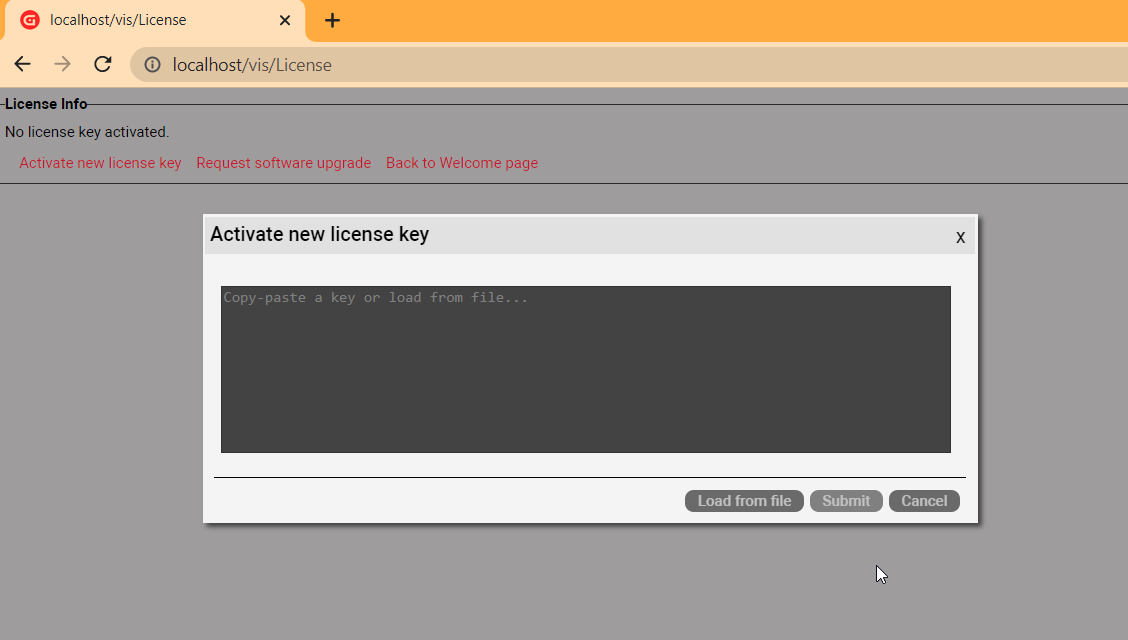Close the localhost/vis/License tab
The height and width of the screenshot is (640, 1128).
[285, 20]
